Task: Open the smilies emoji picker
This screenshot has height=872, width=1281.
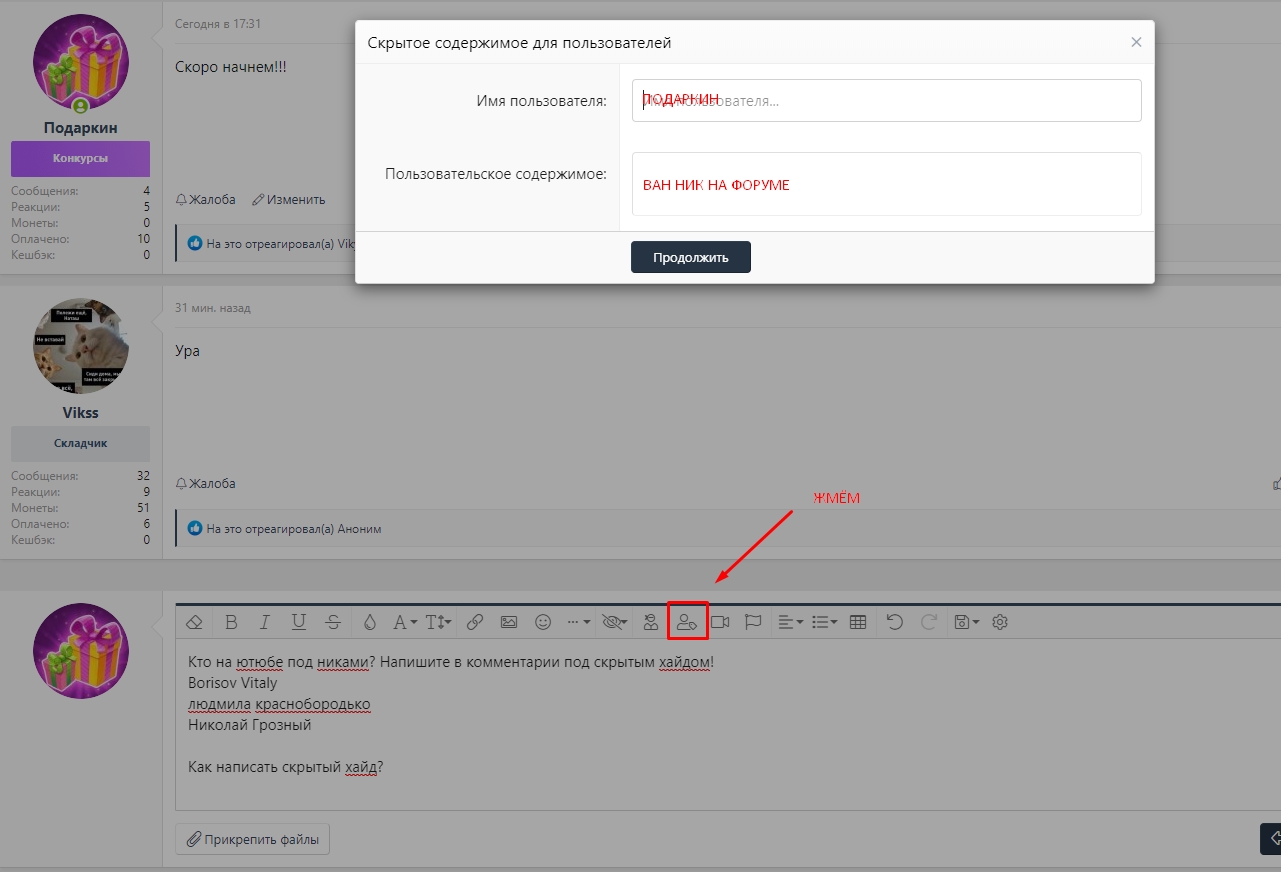Action: [x=543, y=622]
